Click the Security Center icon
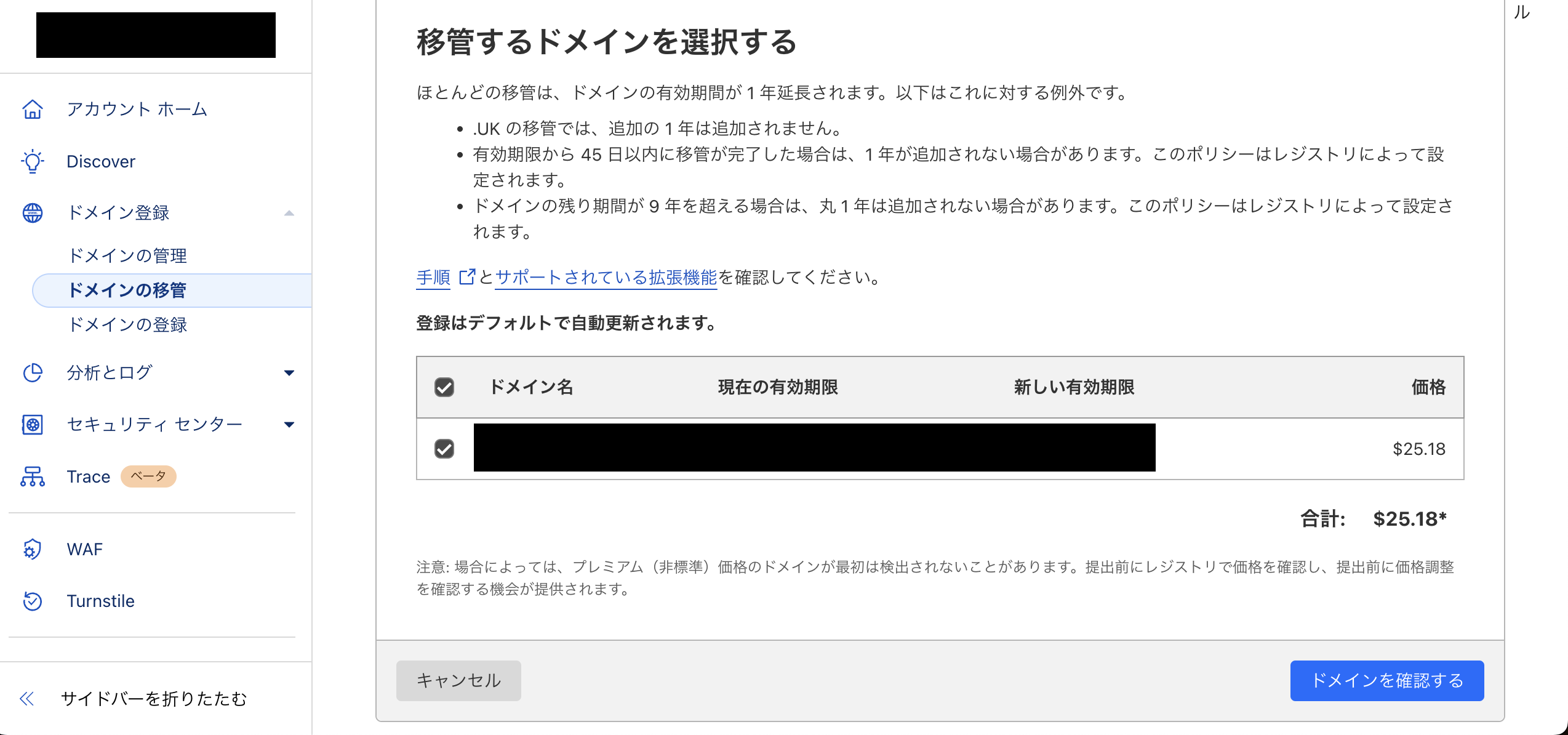 pyautogui.click(x=33, y=425)
